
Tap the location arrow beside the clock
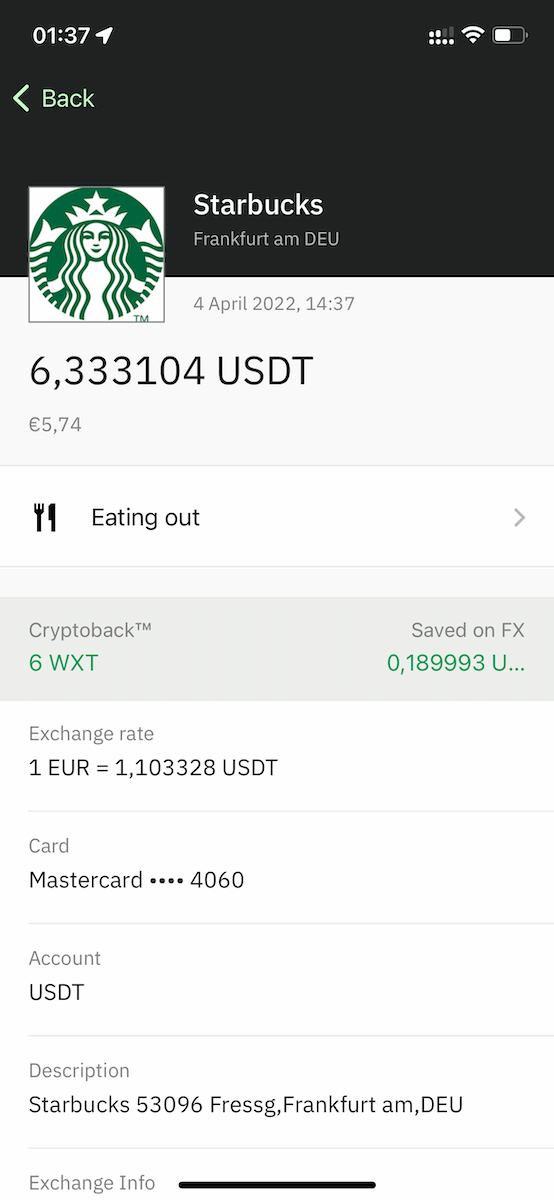[105, 36]
